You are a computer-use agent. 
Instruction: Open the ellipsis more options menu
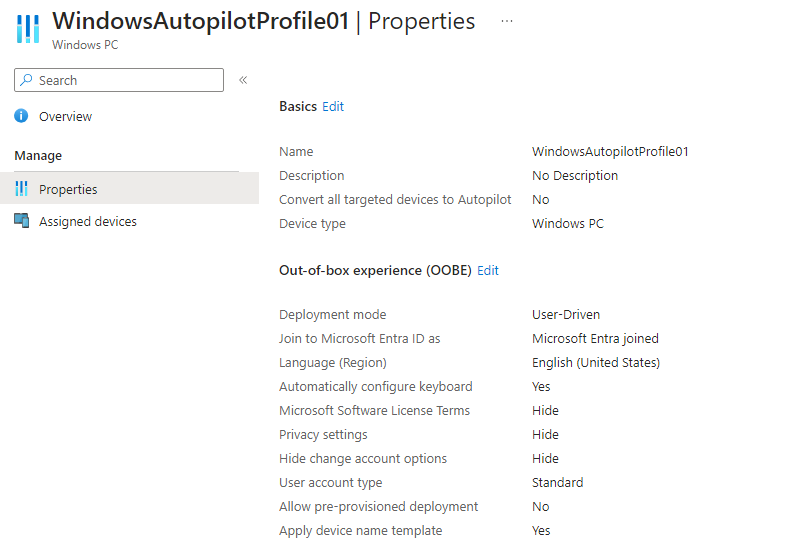point(507,21)
